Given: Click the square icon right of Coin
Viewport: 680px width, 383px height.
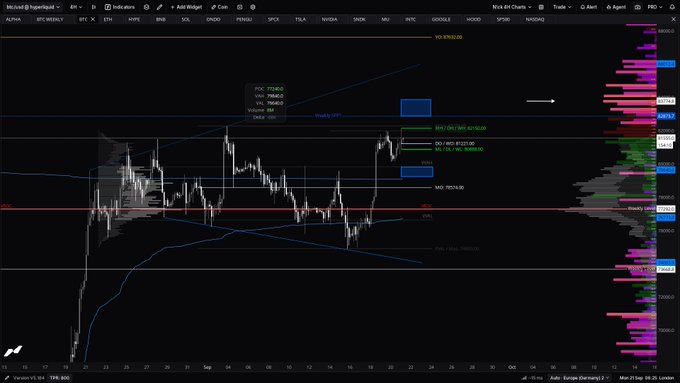Looking at the screenshot, I should coord(240,7).
